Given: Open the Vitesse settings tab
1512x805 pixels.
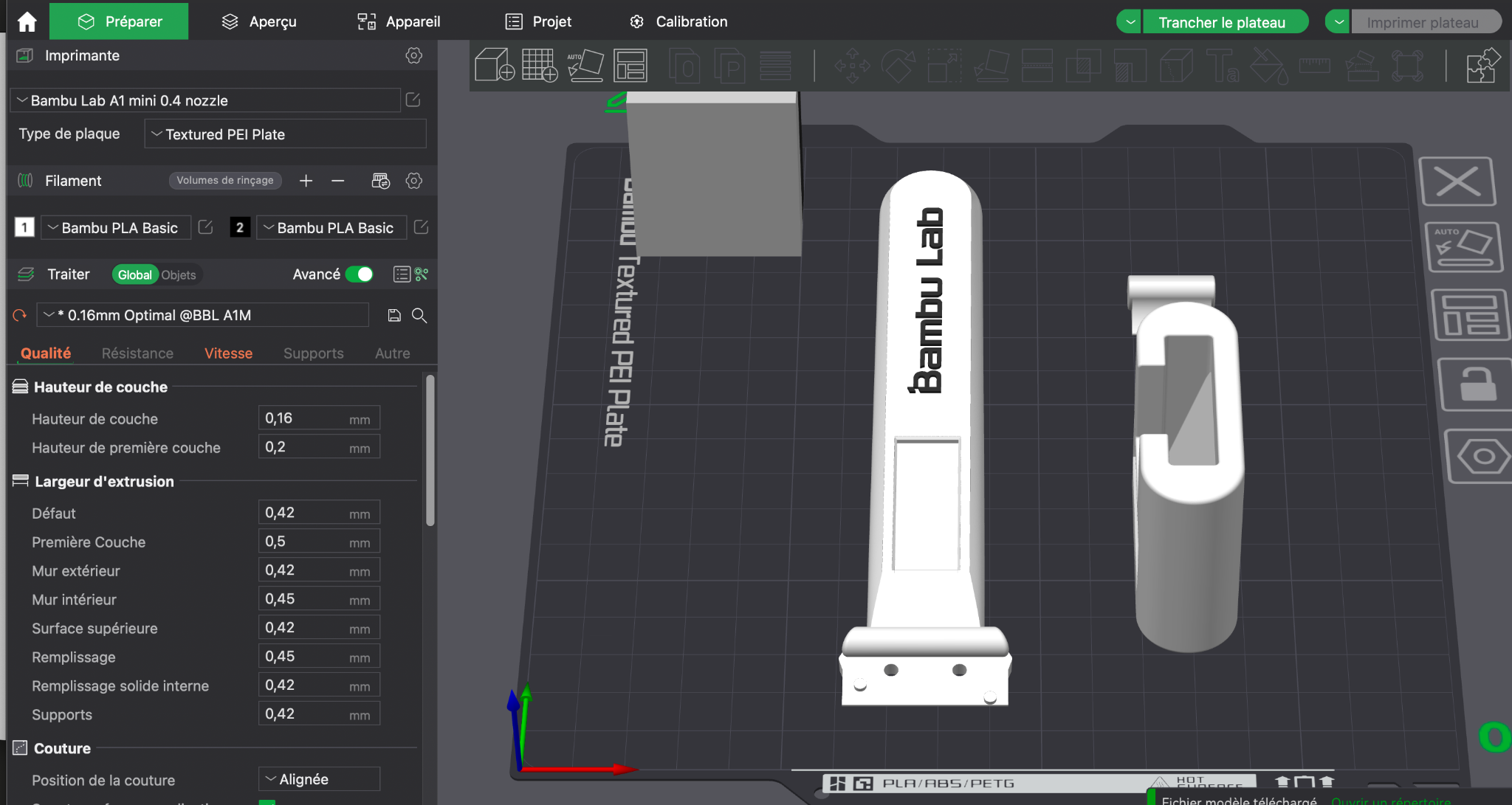Looking at the screenshot, I should [228, 353].
